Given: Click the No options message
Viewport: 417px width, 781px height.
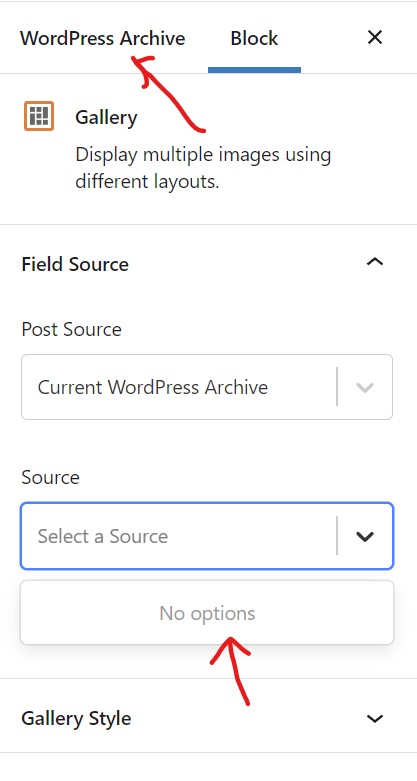Looking at the screenshot, I should (x=207, y=613).
